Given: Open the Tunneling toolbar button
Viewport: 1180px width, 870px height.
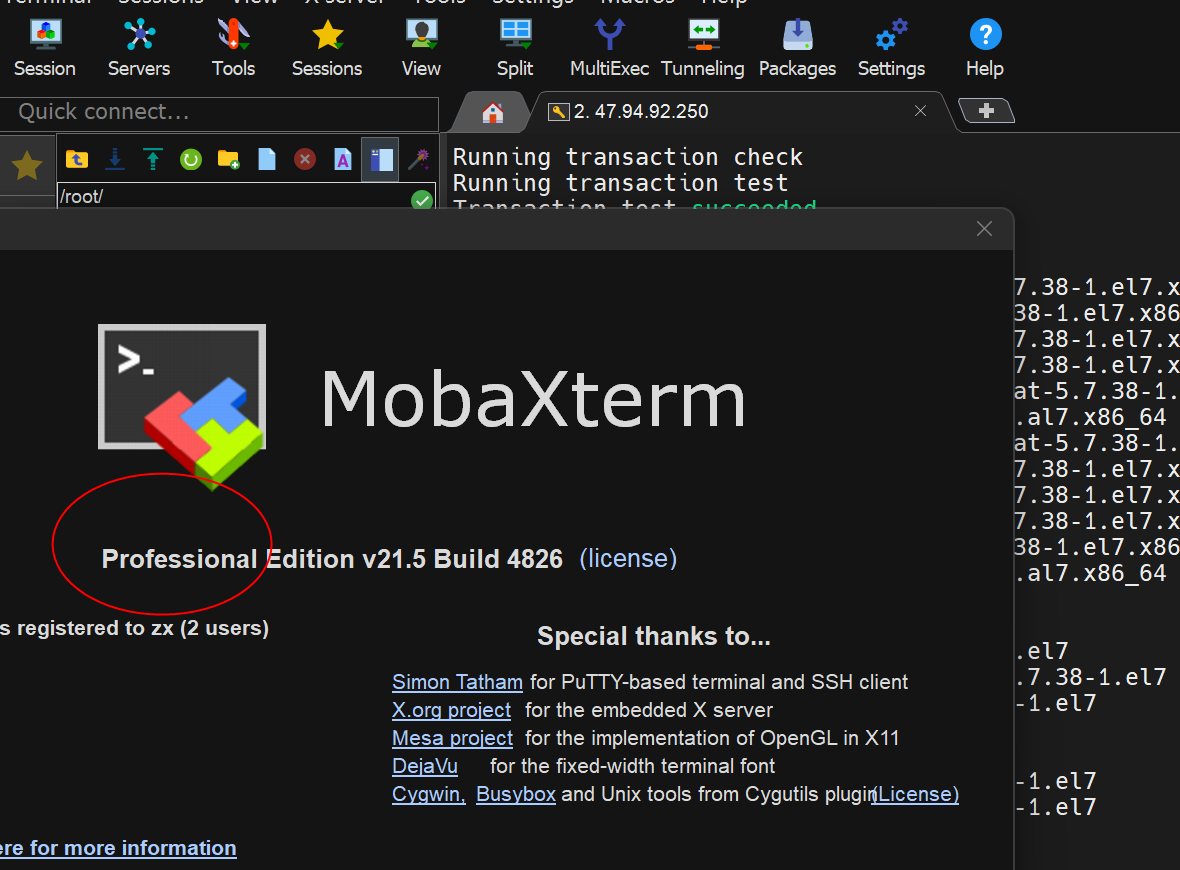Looking at the screenshot, I should 703,48.
